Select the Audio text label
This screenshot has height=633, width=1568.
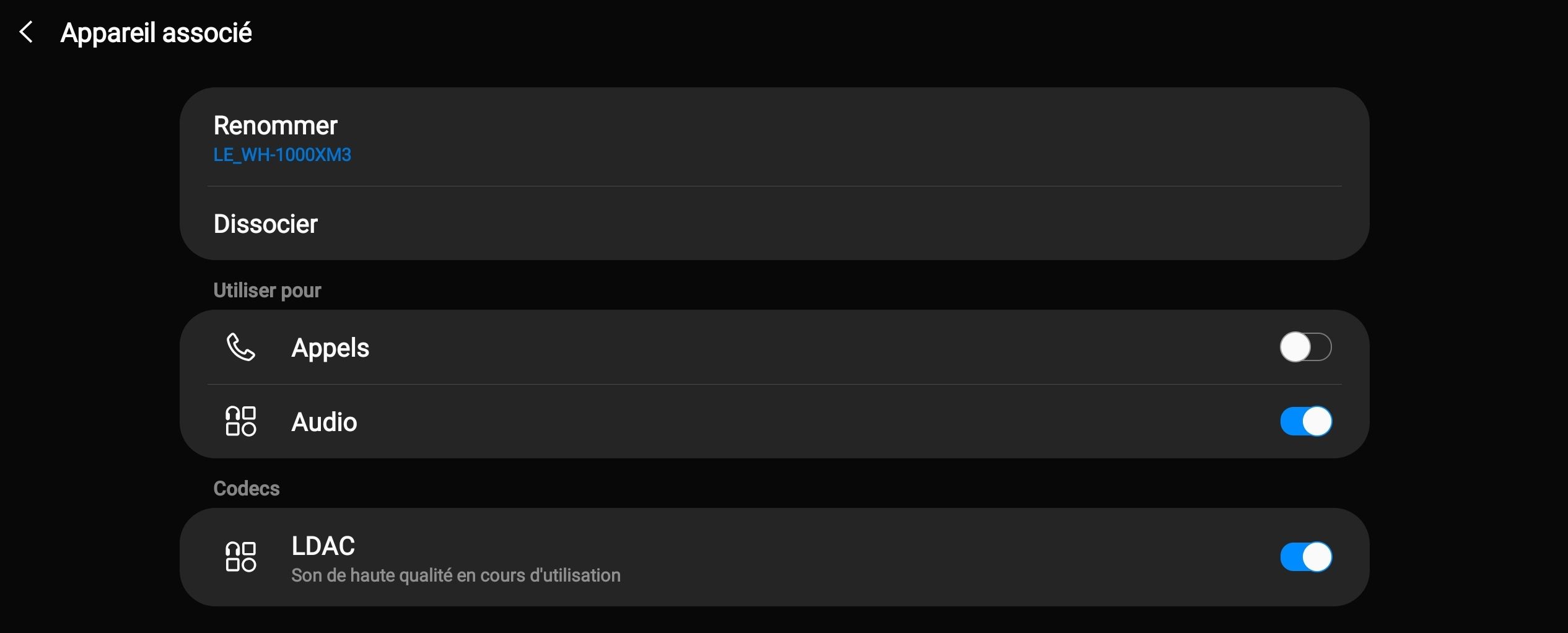[324, 422]
